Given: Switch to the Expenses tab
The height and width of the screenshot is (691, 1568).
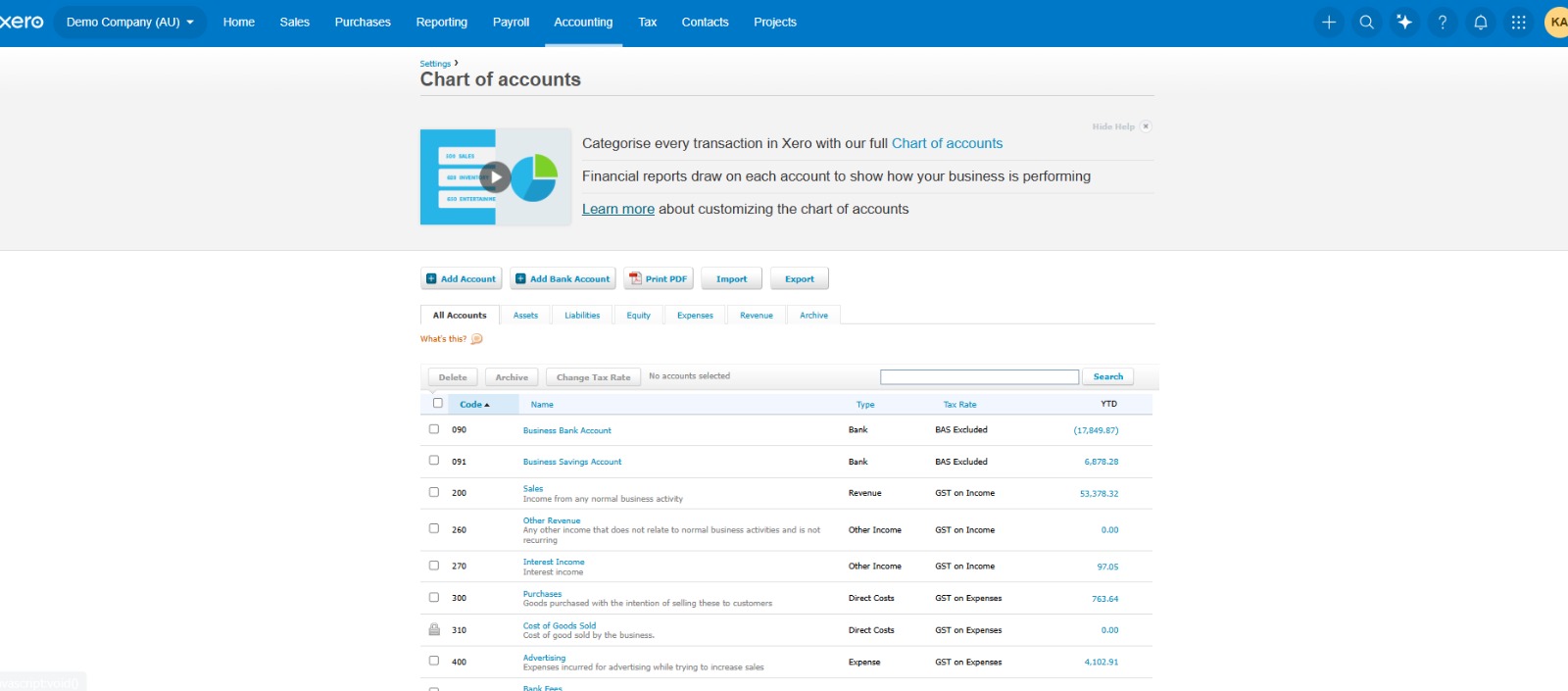Looking at the screenshot, I should pos(695,316).
